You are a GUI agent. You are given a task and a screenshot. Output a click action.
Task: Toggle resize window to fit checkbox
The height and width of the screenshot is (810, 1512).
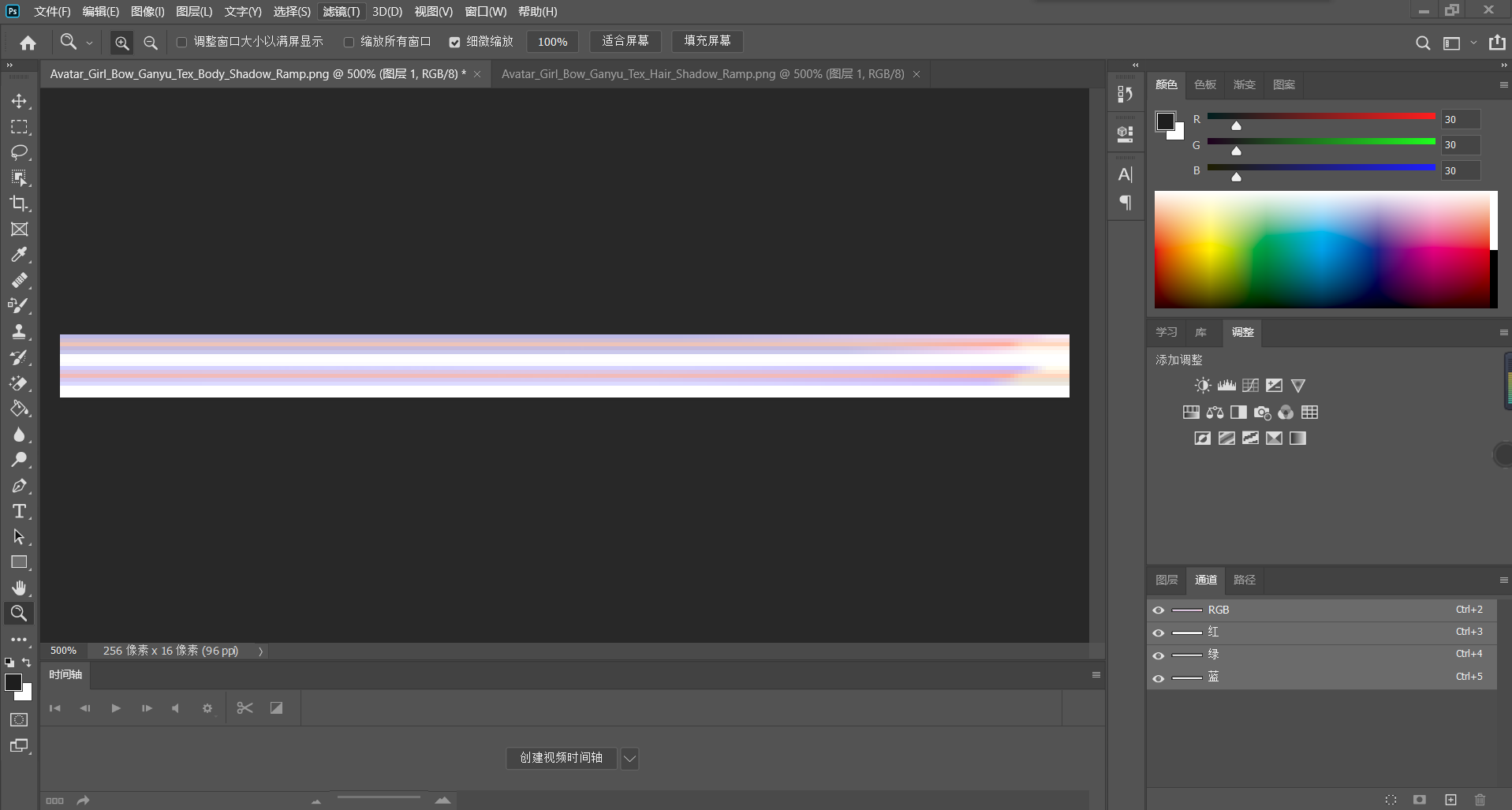tap(181, 42)
